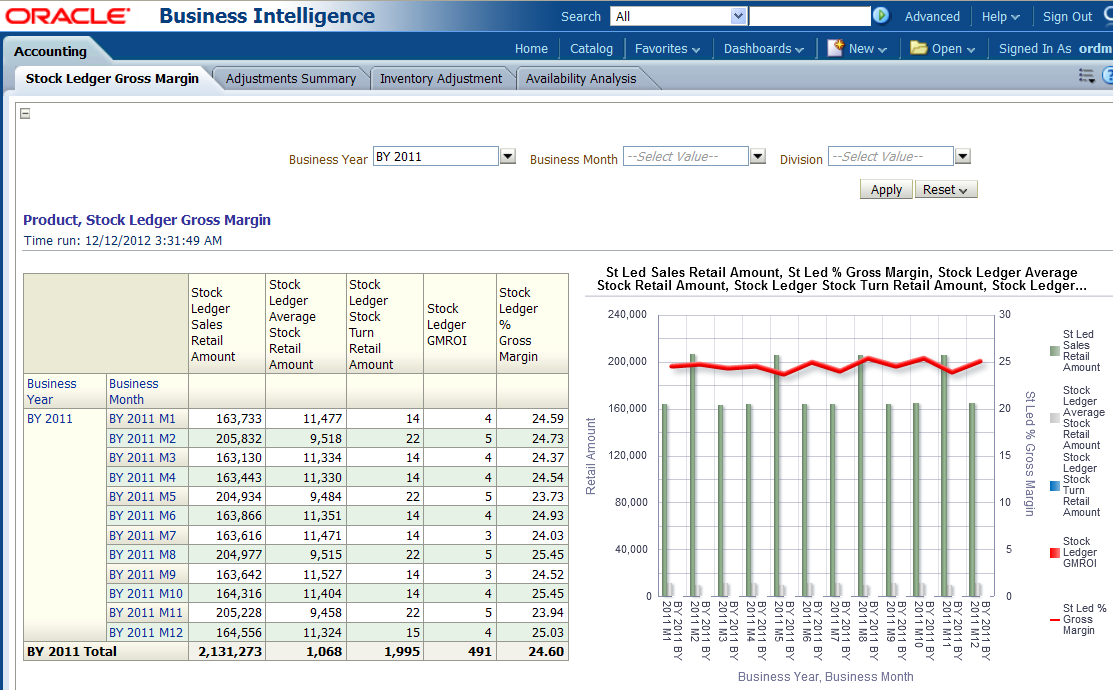Open the Availability Analysis tab
Screen dimensions: 1113x690
(x=580, y=79)
